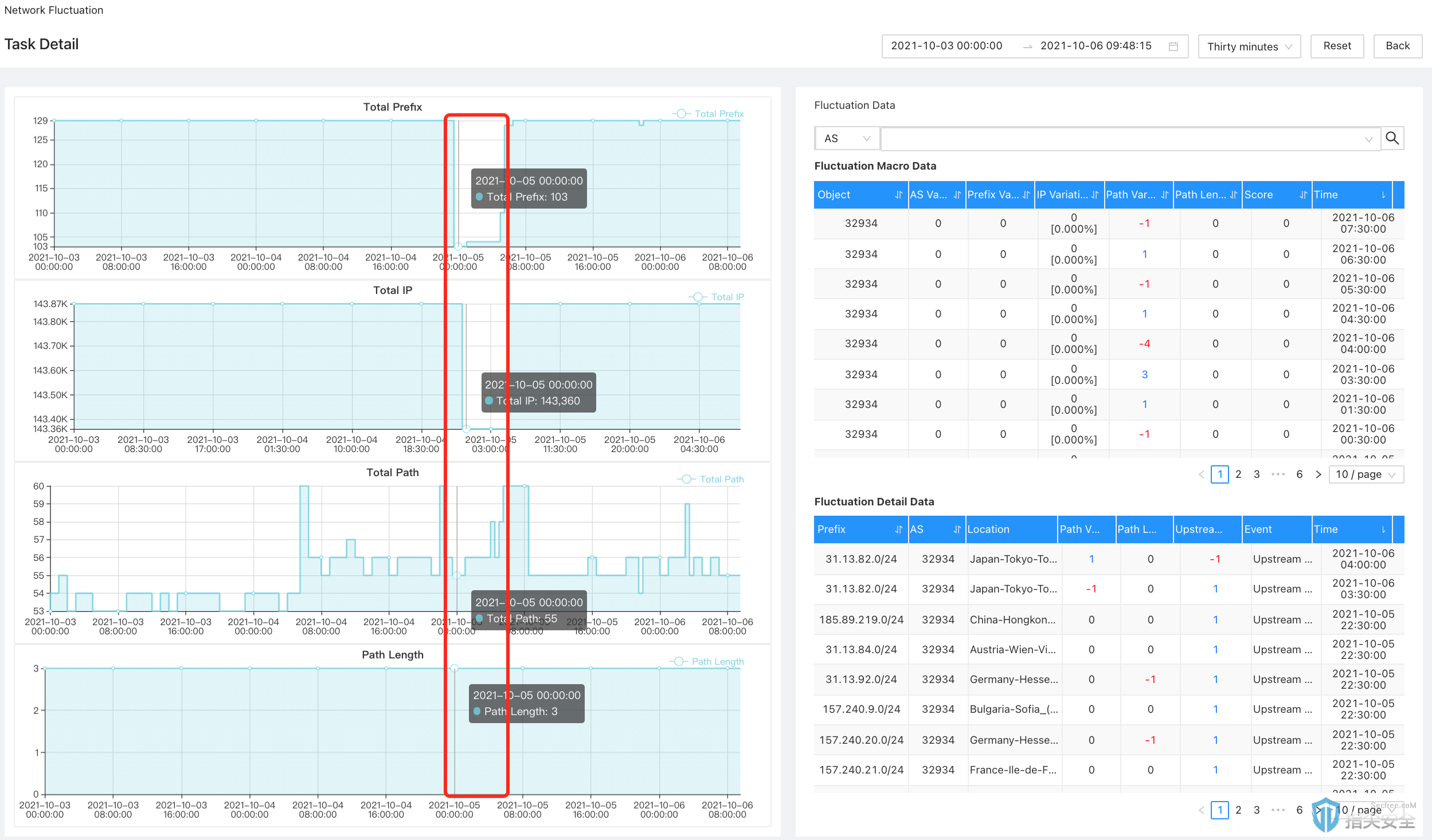Sort by AS Va... column
Viewport: 1432px width, 840px height.
957,195
